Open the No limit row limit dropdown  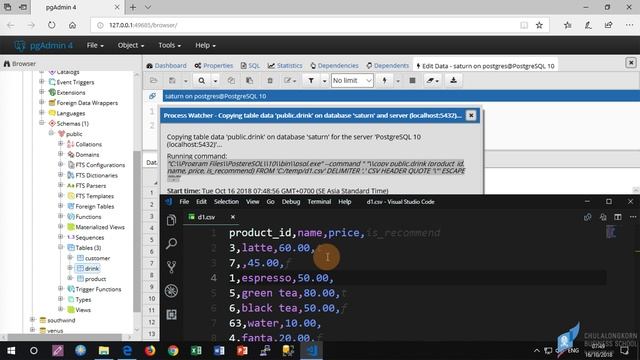pos(352,80)
